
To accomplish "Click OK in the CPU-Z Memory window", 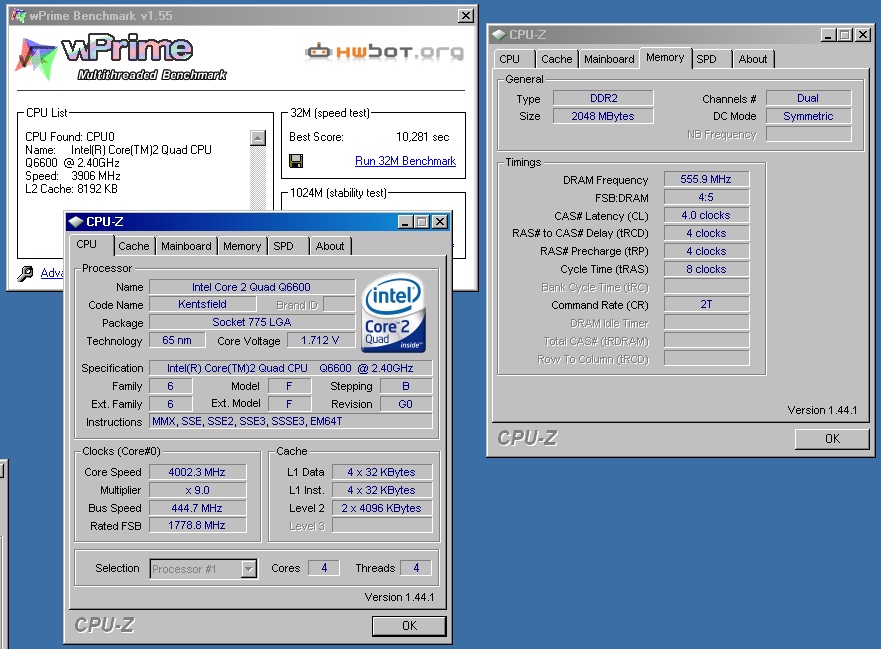I will (x=832, y=439).
